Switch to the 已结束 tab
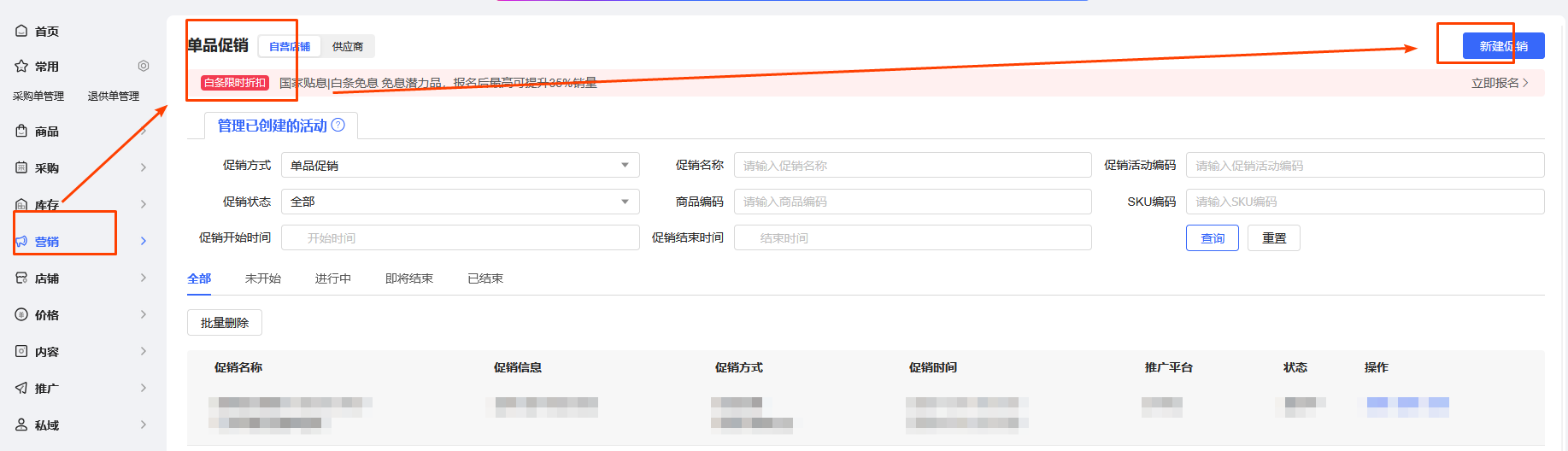Screen dimensions: 1568x451 [x=484, y=278]
